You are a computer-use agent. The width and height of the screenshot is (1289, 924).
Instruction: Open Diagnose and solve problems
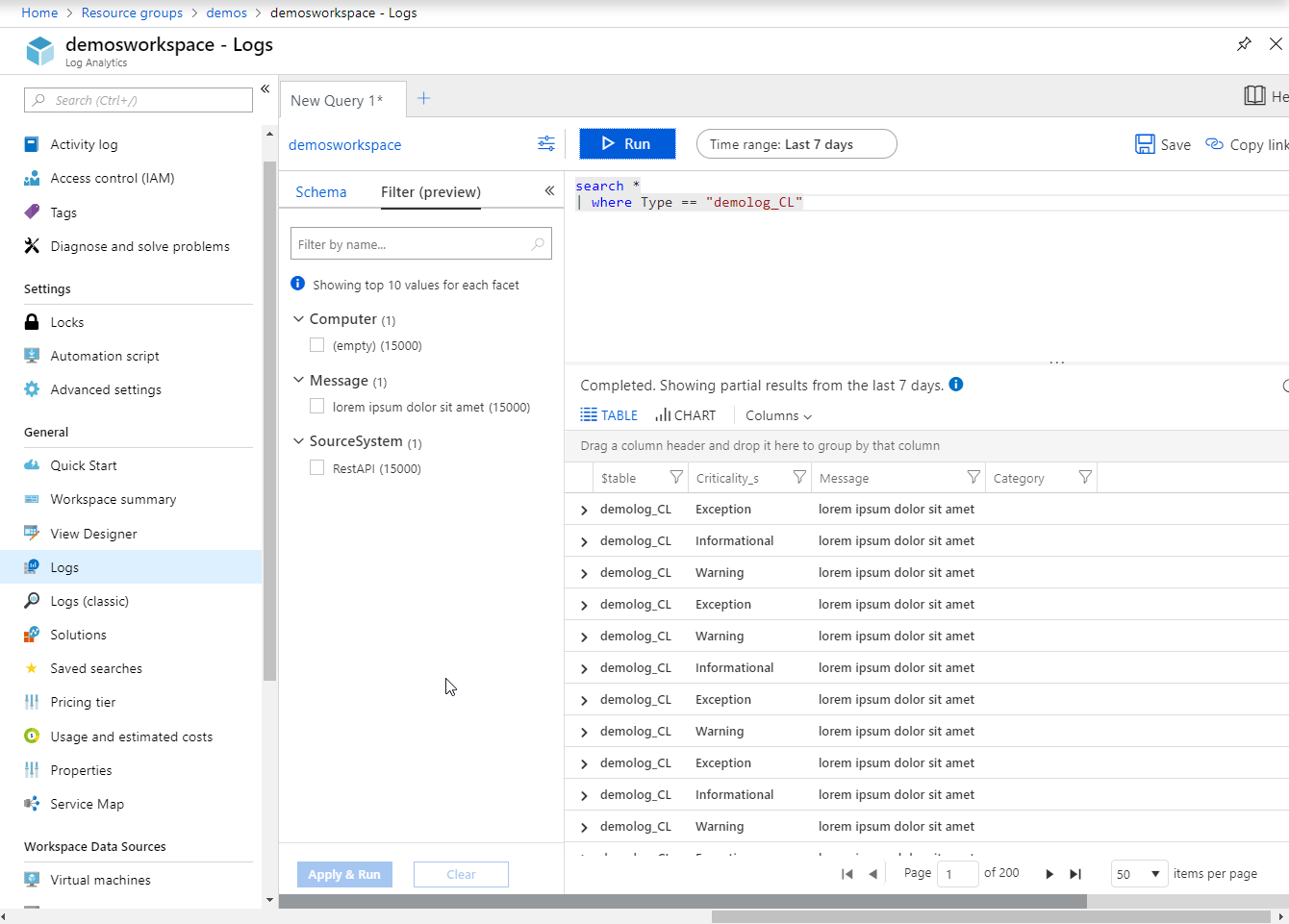click(139, 246)
